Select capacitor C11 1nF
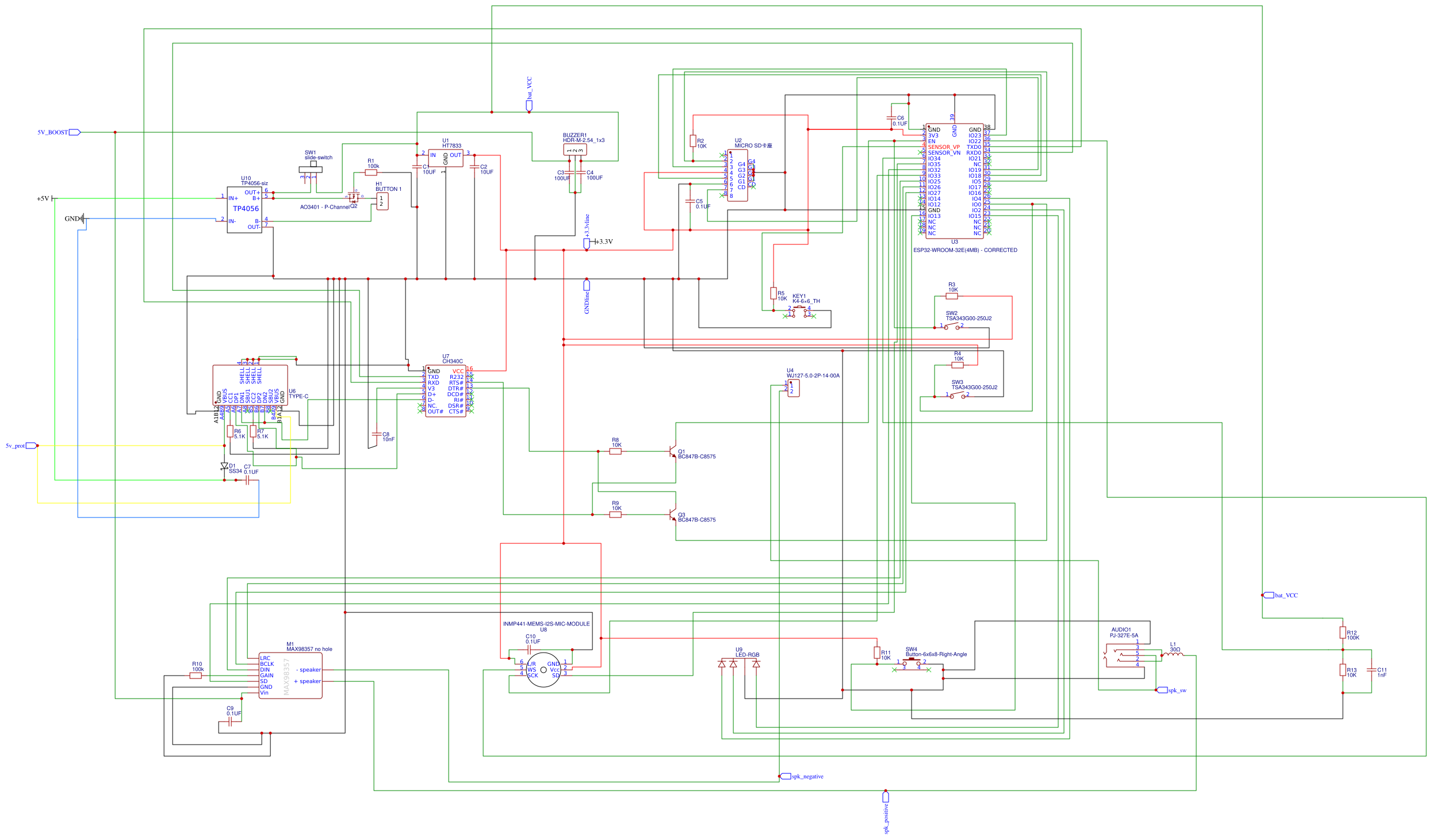Screen dimensions: 1432x840 coord(1372,670)
